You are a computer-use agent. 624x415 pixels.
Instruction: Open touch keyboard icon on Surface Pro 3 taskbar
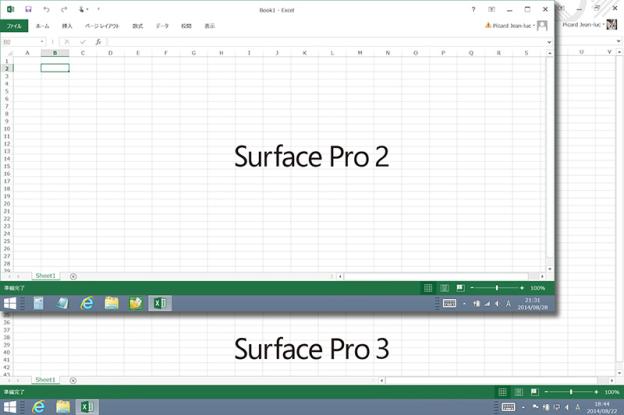pos(508,407)
